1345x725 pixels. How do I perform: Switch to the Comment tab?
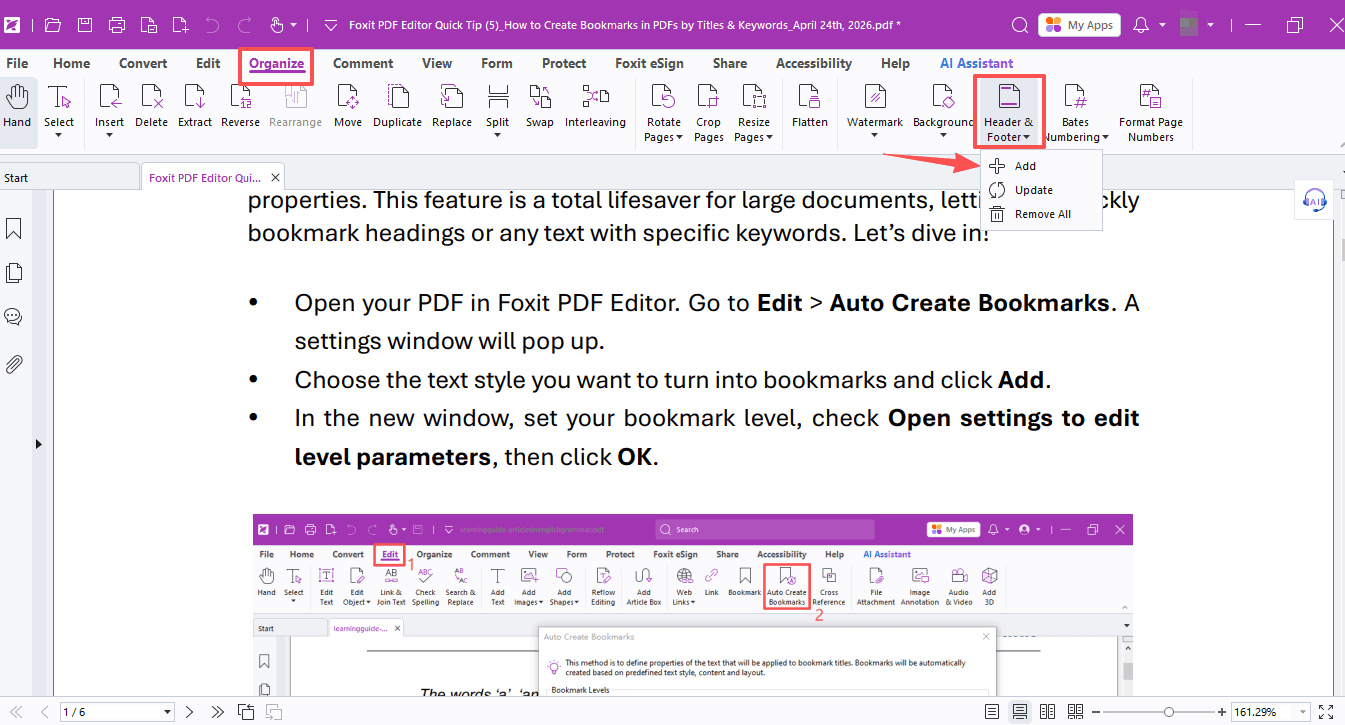(x=363, y=63)
